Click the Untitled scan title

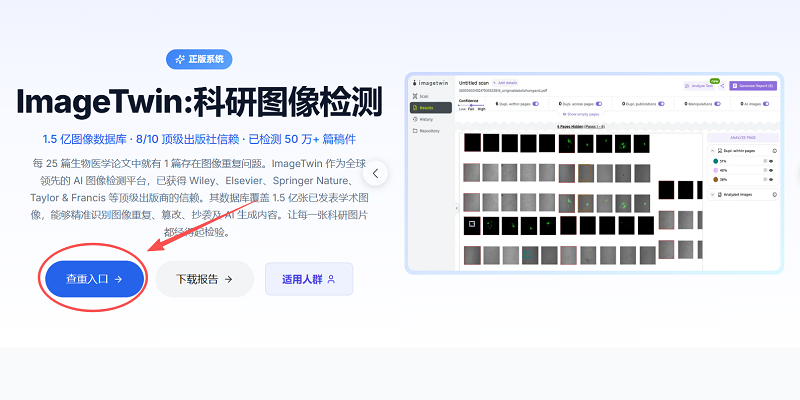473,83
